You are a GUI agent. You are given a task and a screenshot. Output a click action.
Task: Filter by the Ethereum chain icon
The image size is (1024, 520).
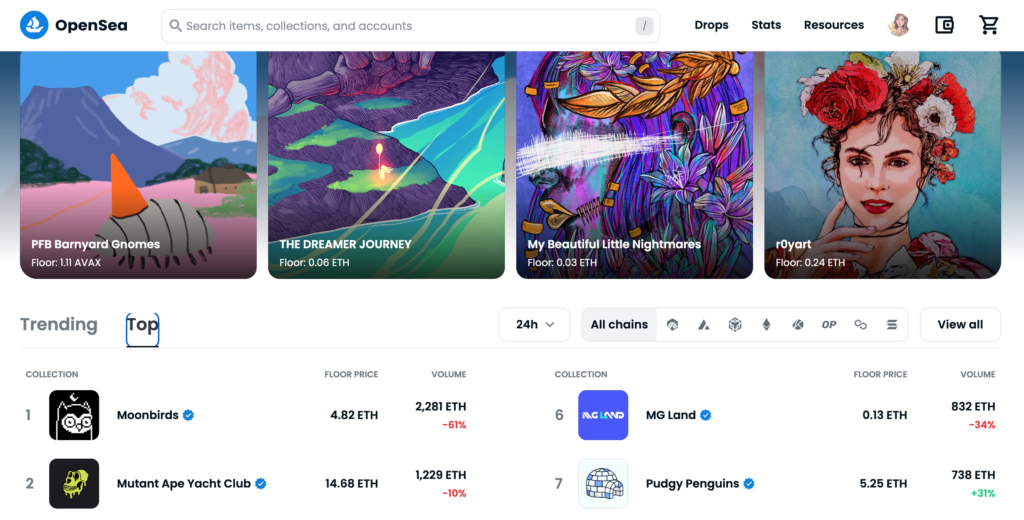click(x=767, y=325)
